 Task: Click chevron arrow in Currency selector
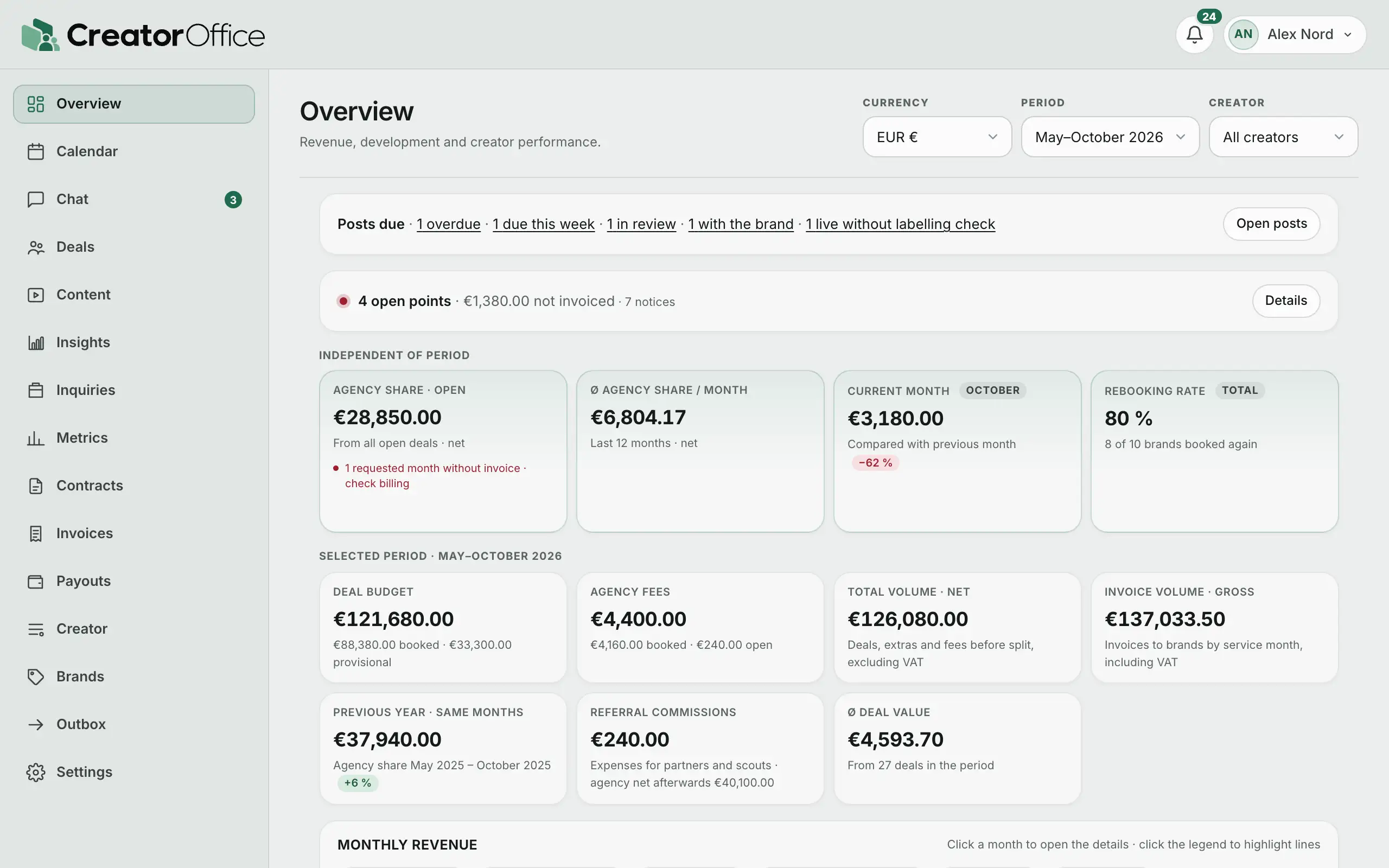[992, 137]
